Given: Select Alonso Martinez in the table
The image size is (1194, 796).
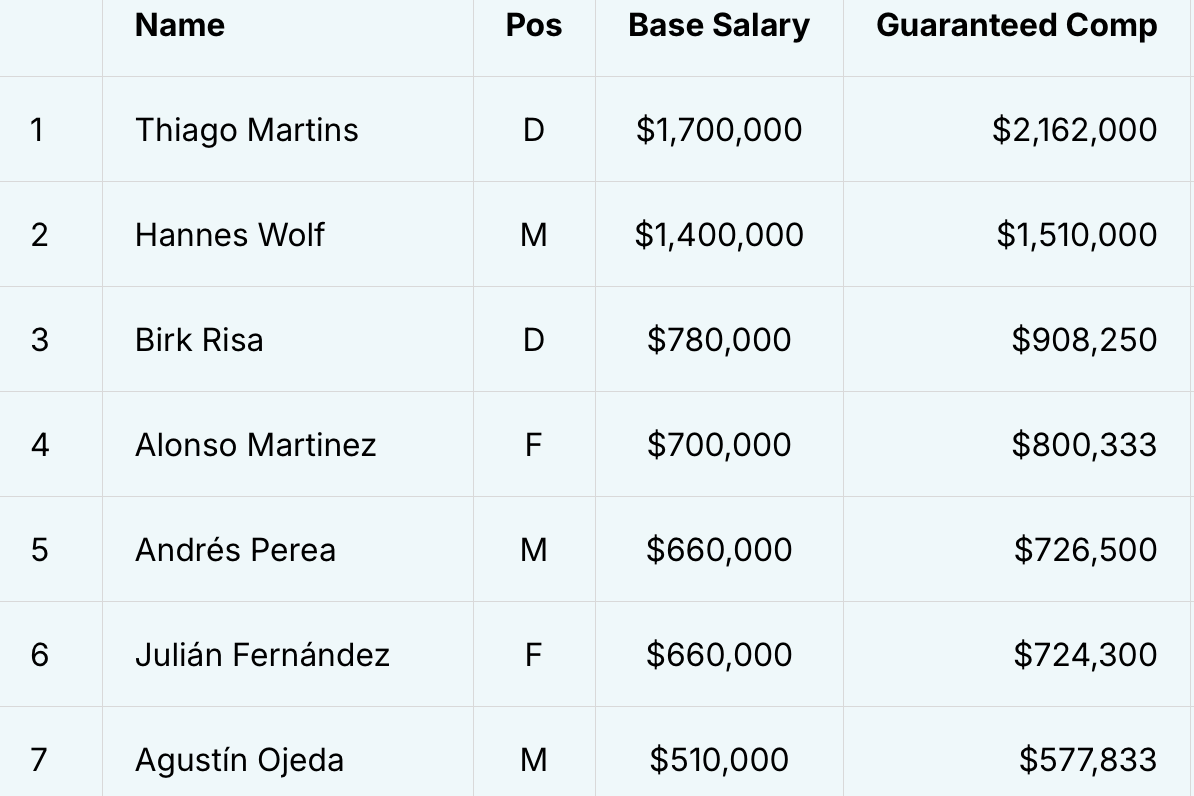Looking at the screenshot, I should [256, 445].
